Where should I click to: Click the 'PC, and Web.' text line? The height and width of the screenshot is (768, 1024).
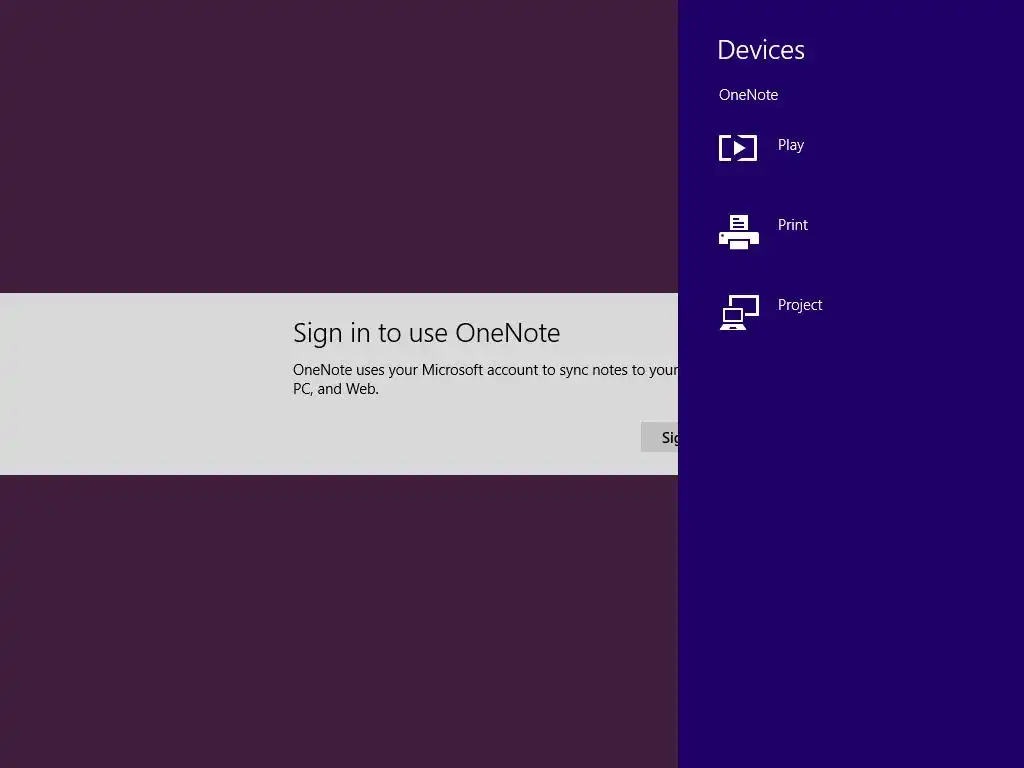336,389
